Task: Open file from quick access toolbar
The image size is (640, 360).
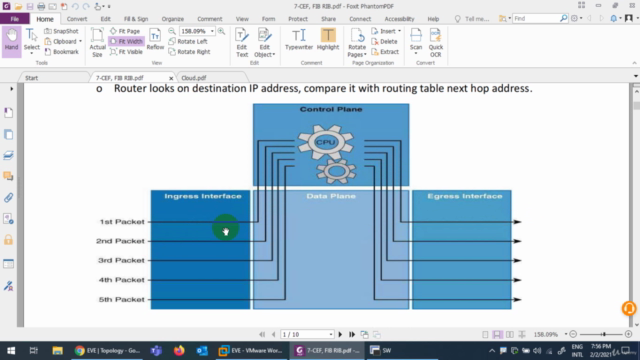Action: [x=18, y=6]
